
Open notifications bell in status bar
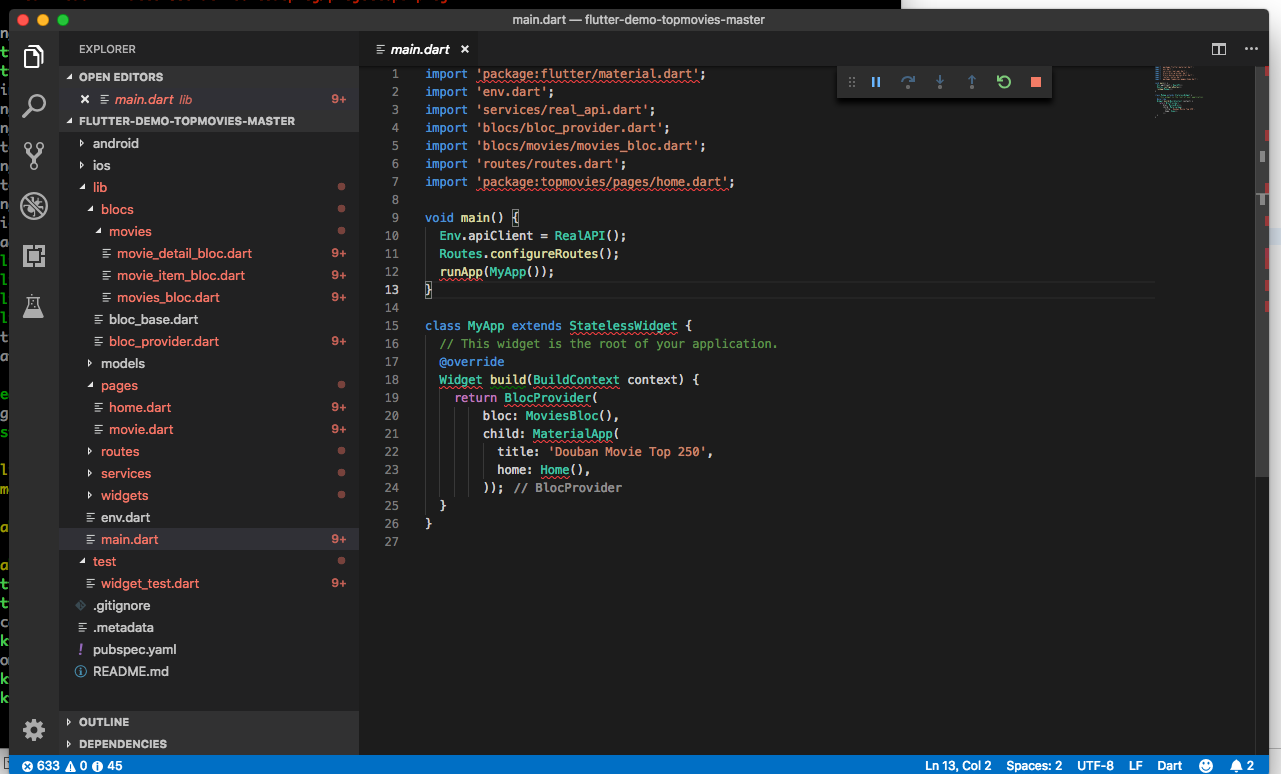click(1242, 765)
